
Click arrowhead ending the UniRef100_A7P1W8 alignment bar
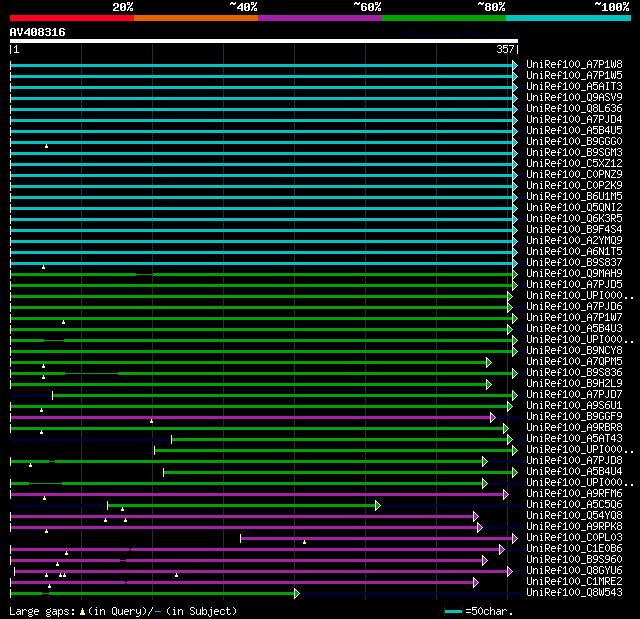[x=515, y=65]
